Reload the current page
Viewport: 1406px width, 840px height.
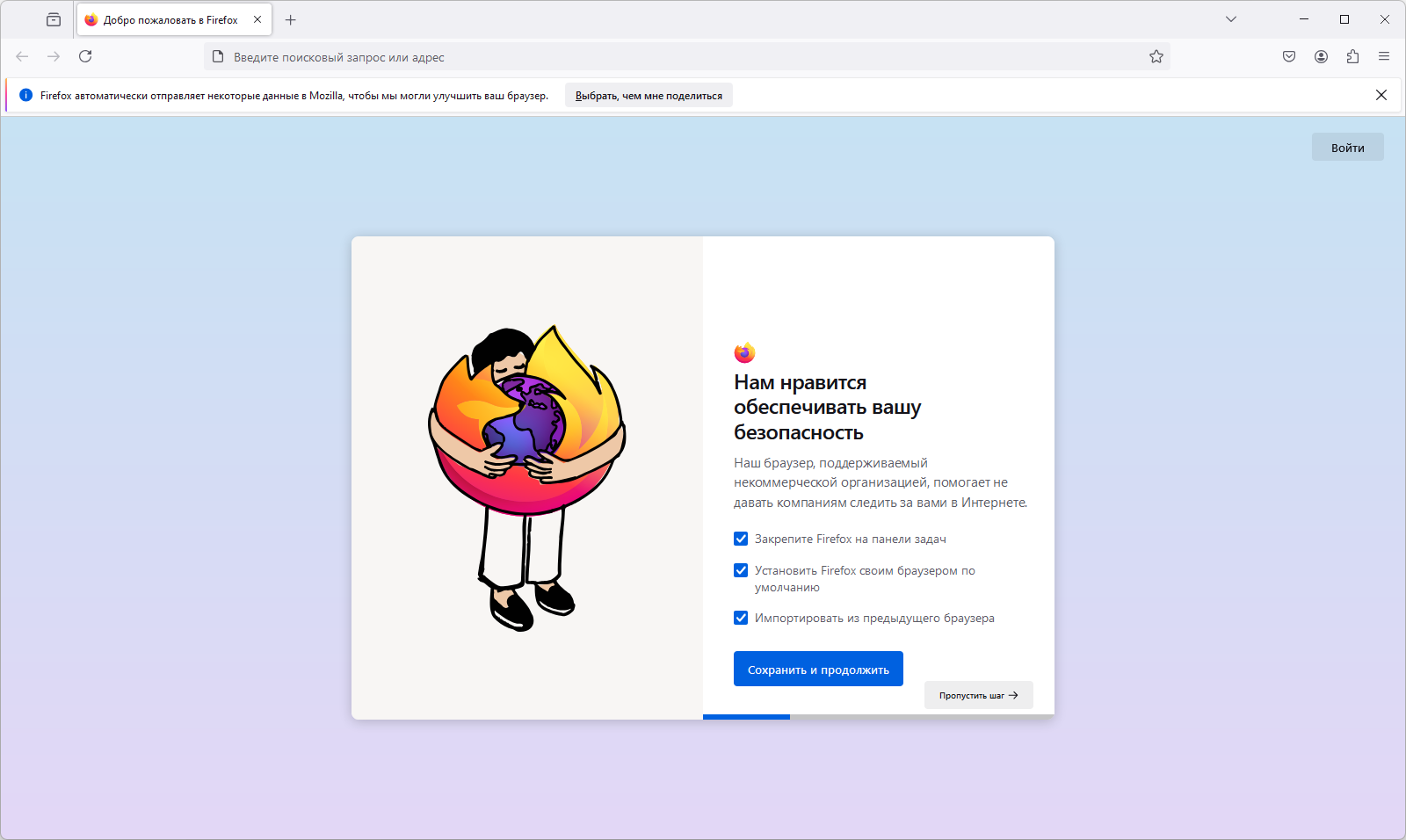click(x=85, y=56)
